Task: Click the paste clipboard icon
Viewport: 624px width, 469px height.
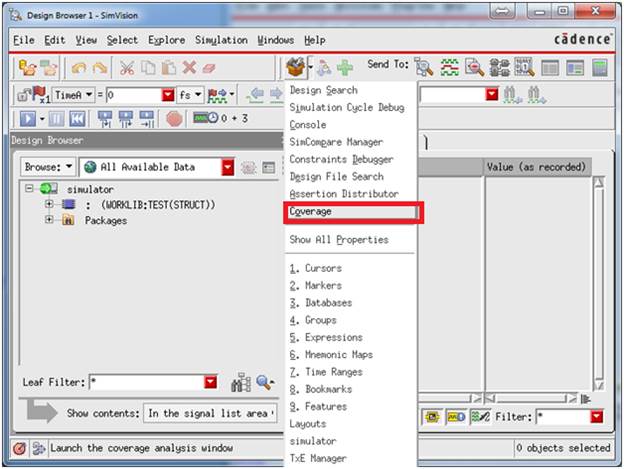Action: pos(169,68)
